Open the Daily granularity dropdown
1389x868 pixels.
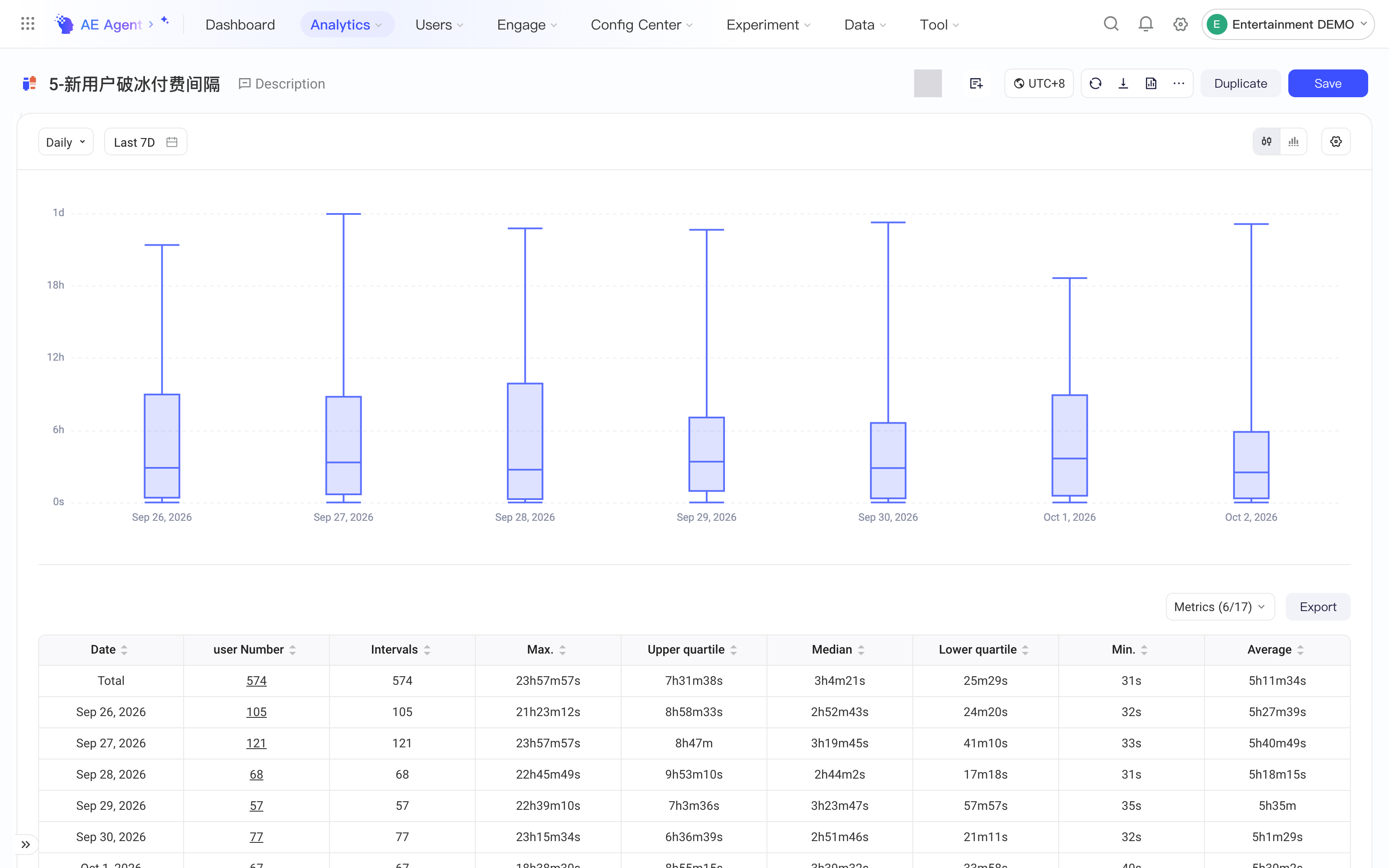(66, 142)
